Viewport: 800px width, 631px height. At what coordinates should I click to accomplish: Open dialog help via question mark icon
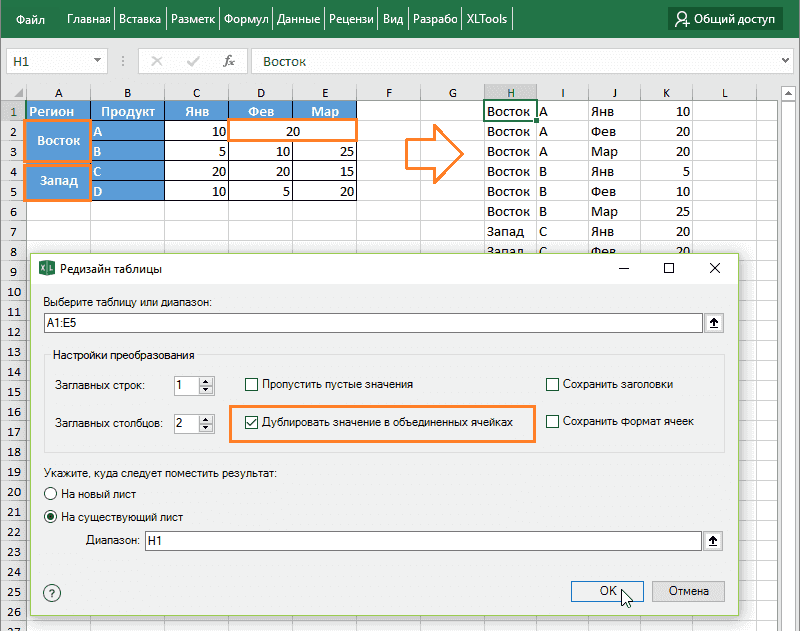point(51,592)
